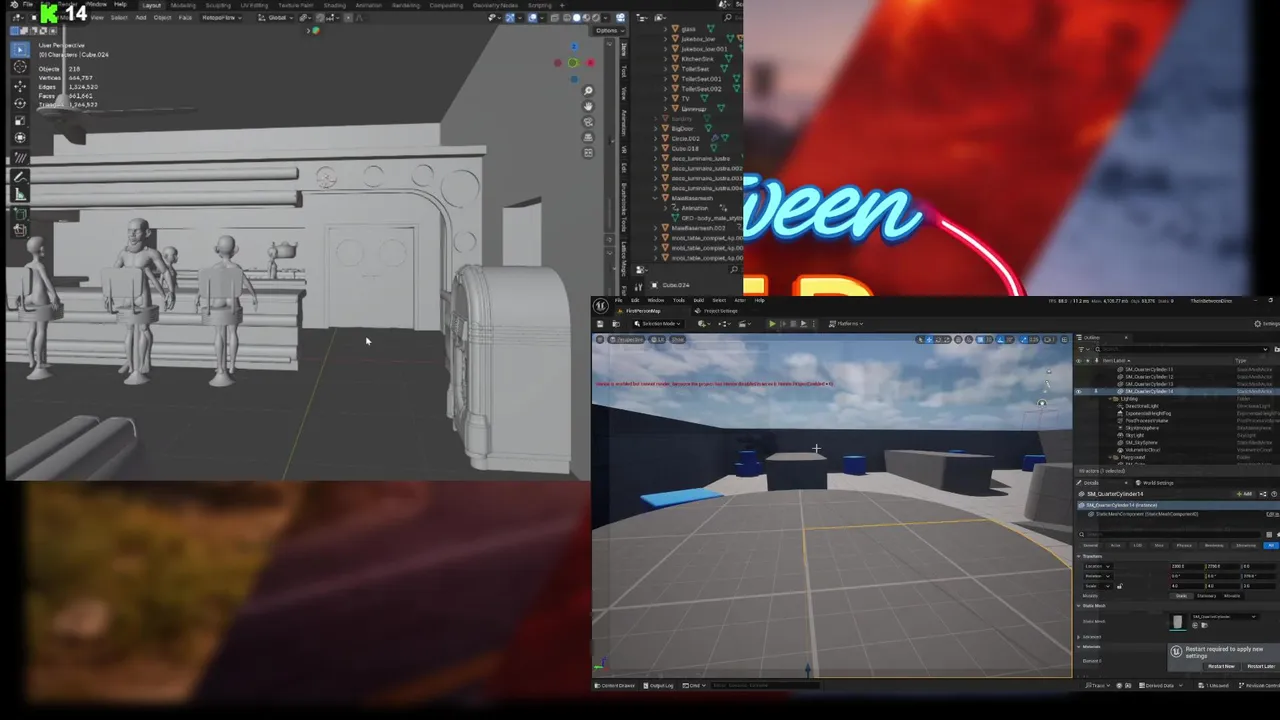Image resolution: width=1280 pixels, height=720 pixels.
Task: Select Static mobility option in Unreal
Action: point(1181,596)
